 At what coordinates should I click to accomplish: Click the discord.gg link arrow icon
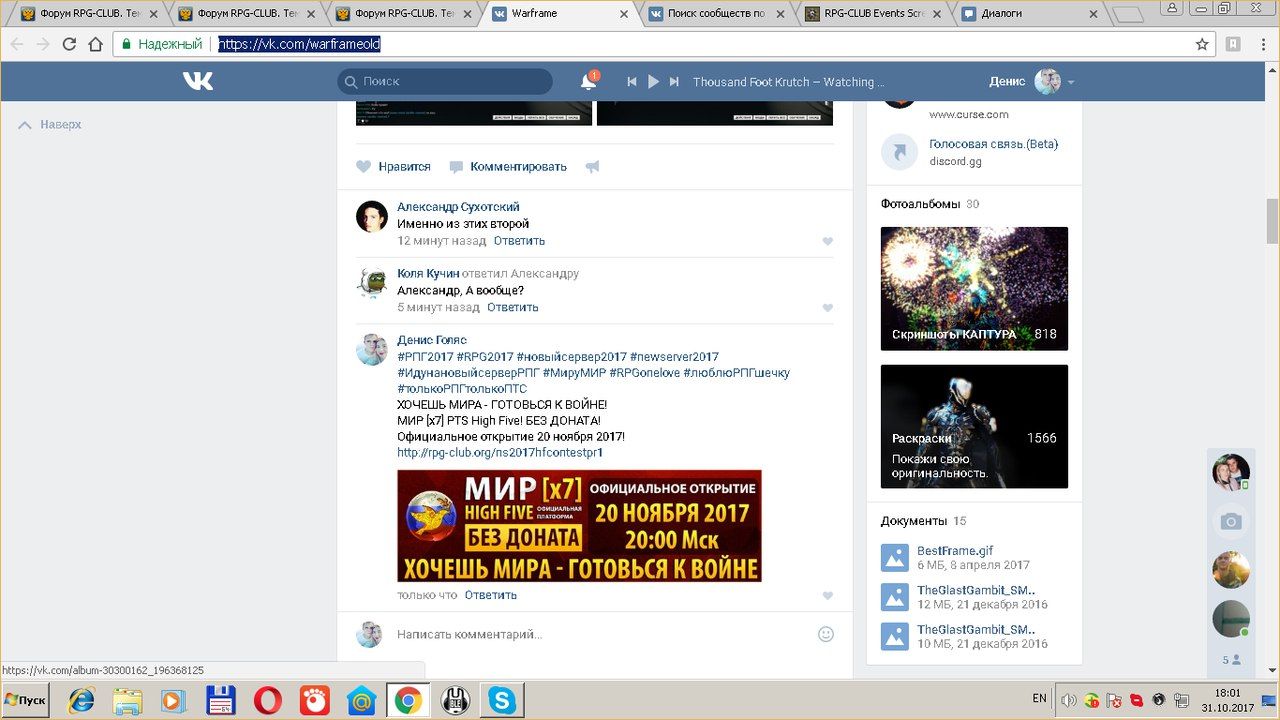pos(899,152)
